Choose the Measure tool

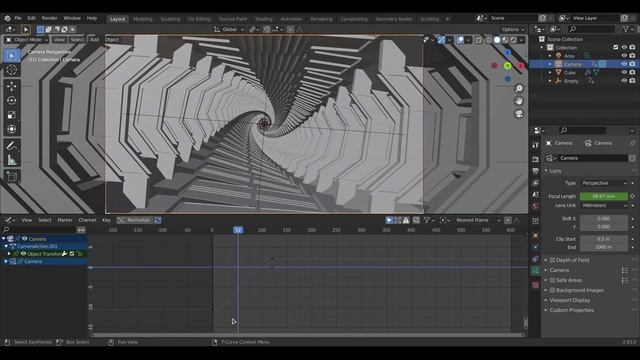11,160
